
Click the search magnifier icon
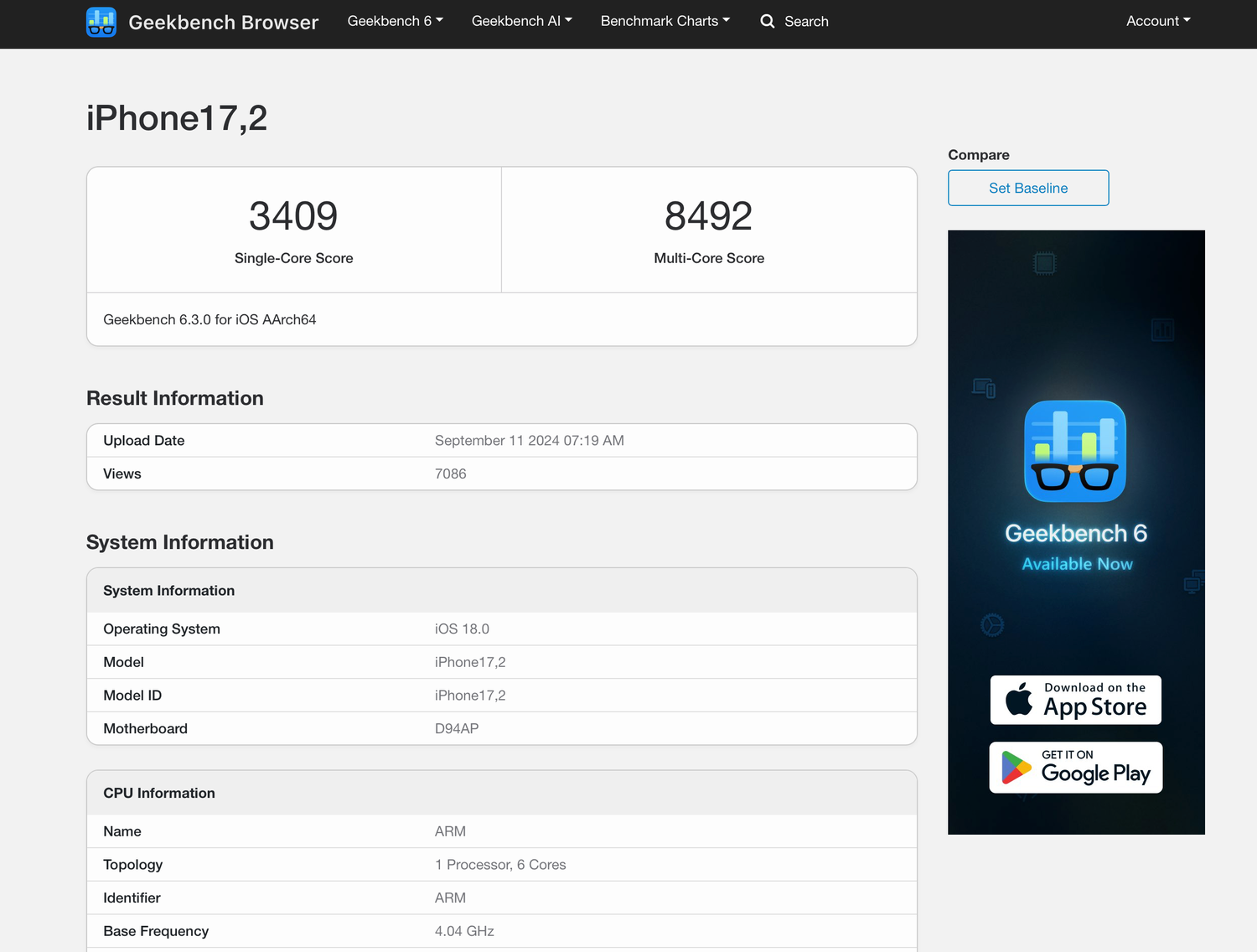(768, 21)
